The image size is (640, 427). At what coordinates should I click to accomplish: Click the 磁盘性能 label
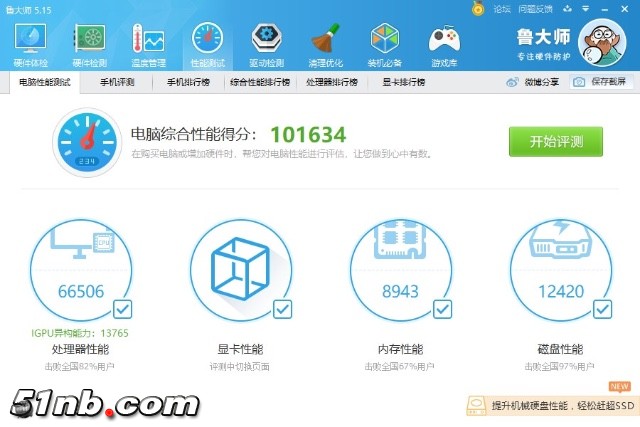560,349
